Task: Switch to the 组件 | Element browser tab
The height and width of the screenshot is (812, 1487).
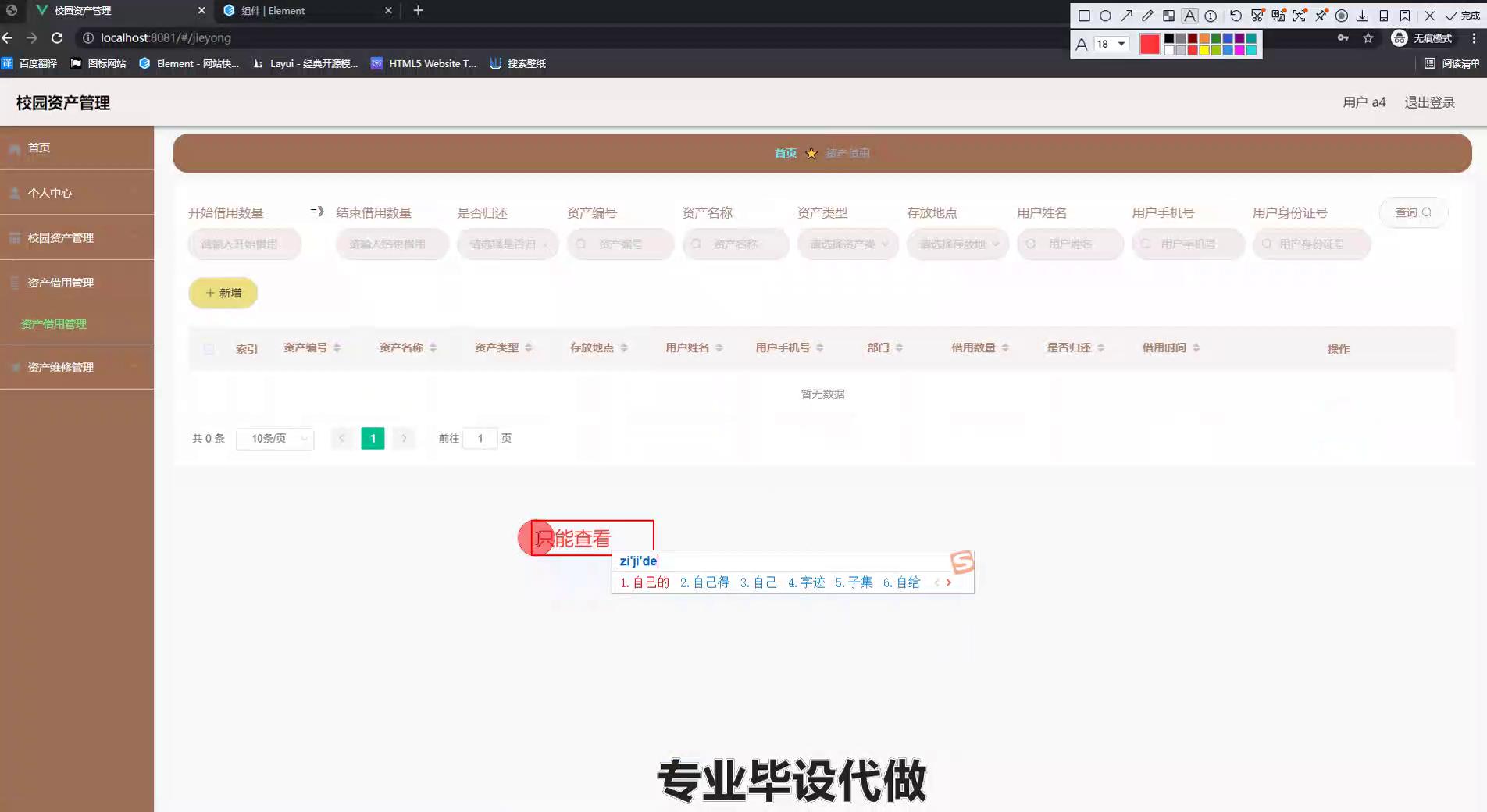Action: point(305,11)
